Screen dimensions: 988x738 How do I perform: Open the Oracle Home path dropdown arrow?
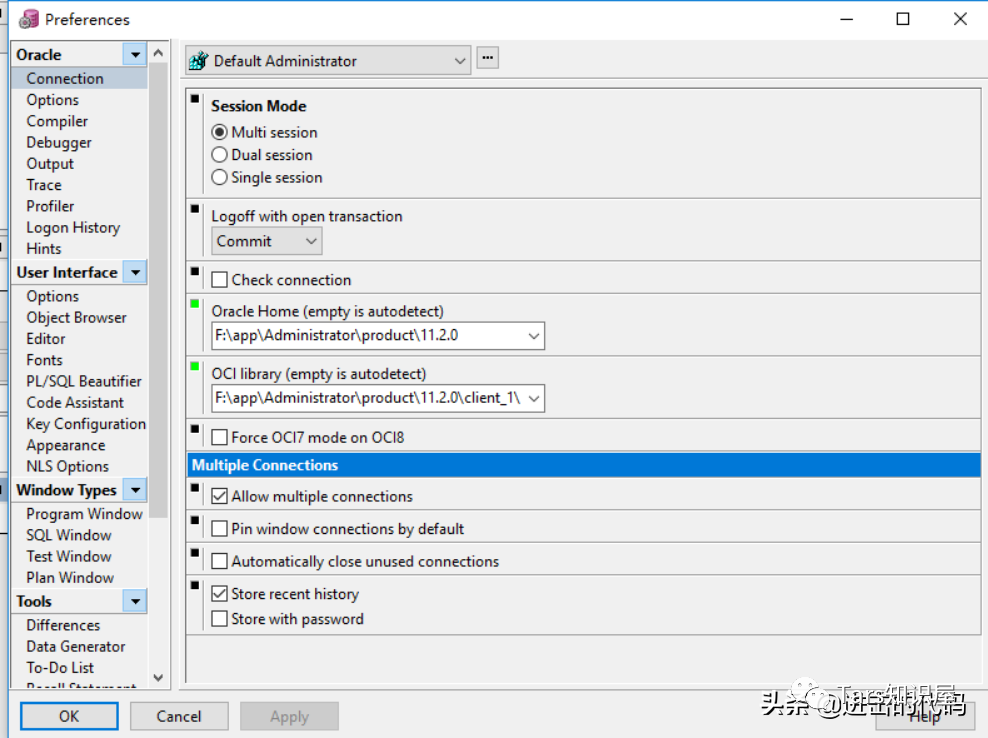pos(534,336)
